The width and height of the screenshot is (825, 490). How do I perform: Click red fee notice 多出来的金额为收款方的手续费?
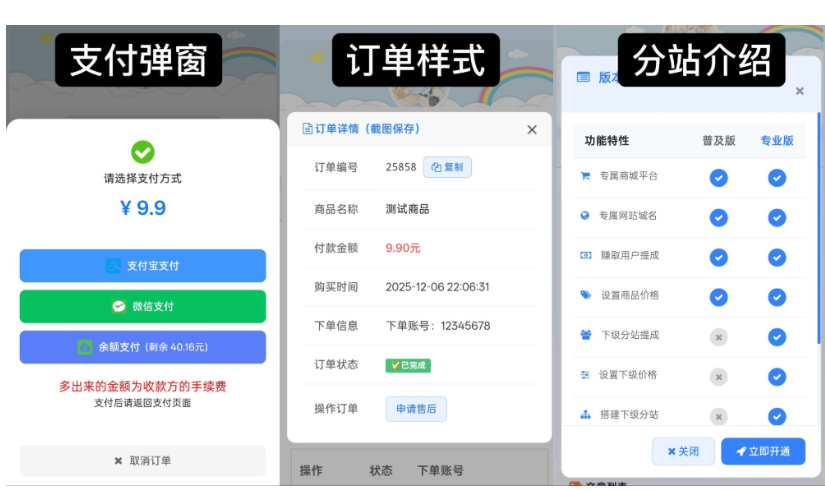point(143,386)
